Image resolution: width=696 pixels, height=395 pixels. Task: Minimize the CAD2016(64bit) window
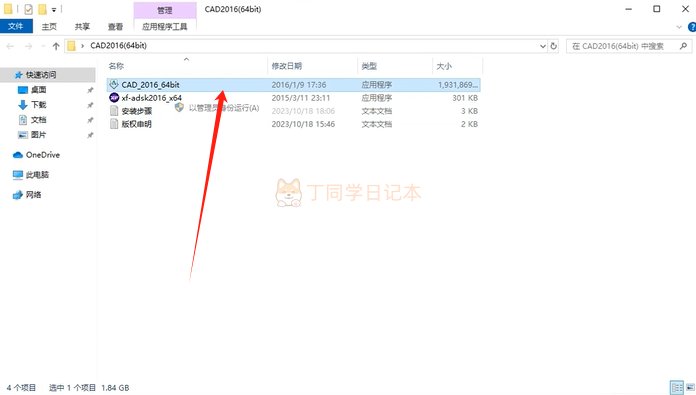tap(629, 9)
